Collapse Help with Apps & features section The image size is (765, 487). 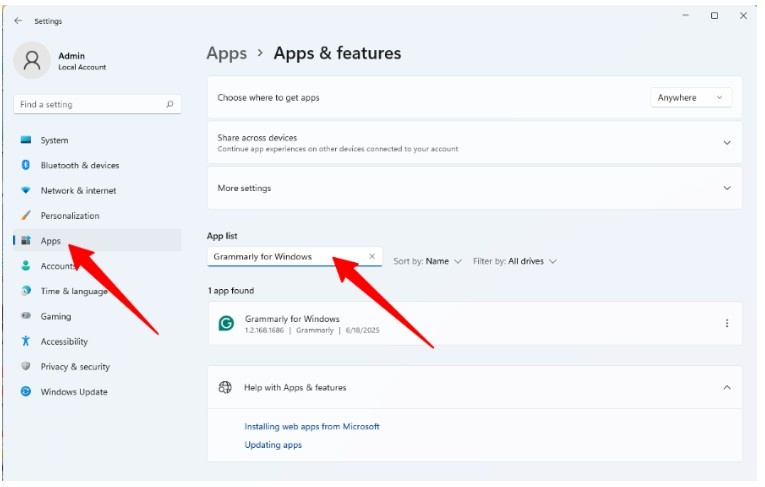727,387
